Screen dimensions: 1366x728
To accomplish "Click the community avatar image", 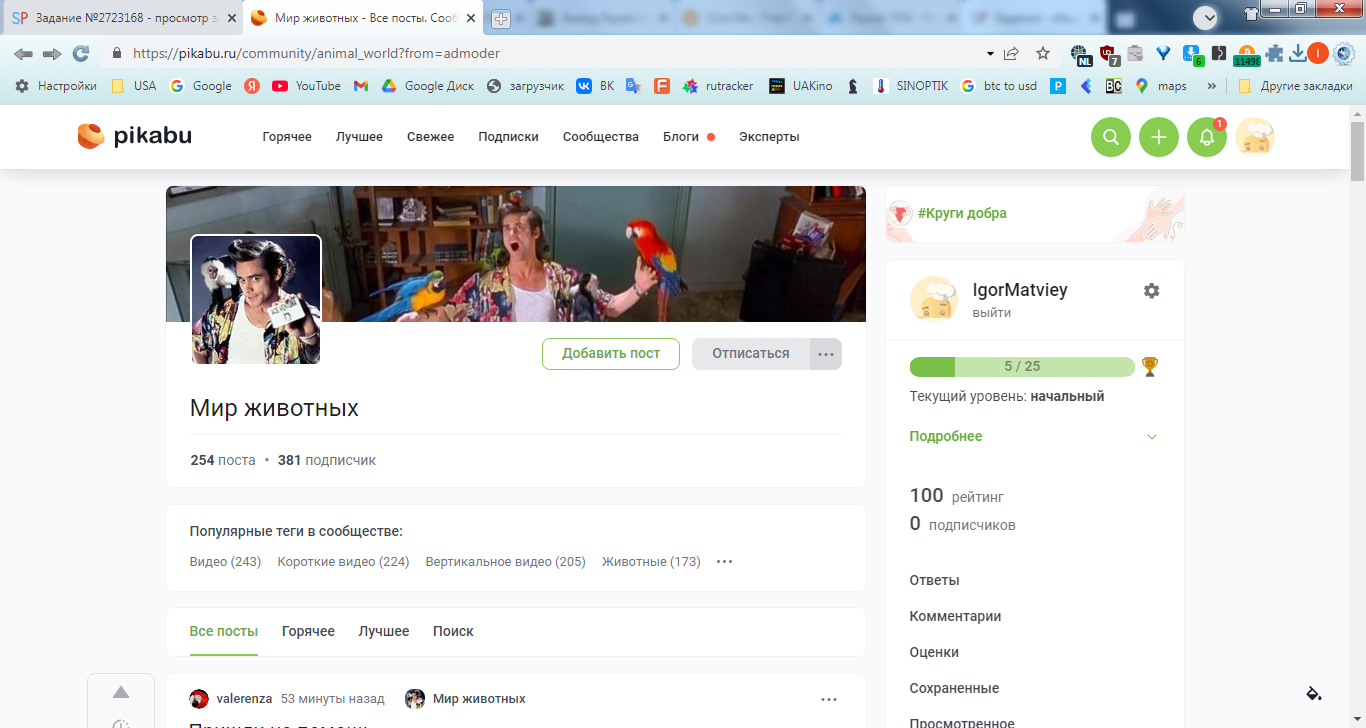I will pyautogui.click(x=256, y=300).
